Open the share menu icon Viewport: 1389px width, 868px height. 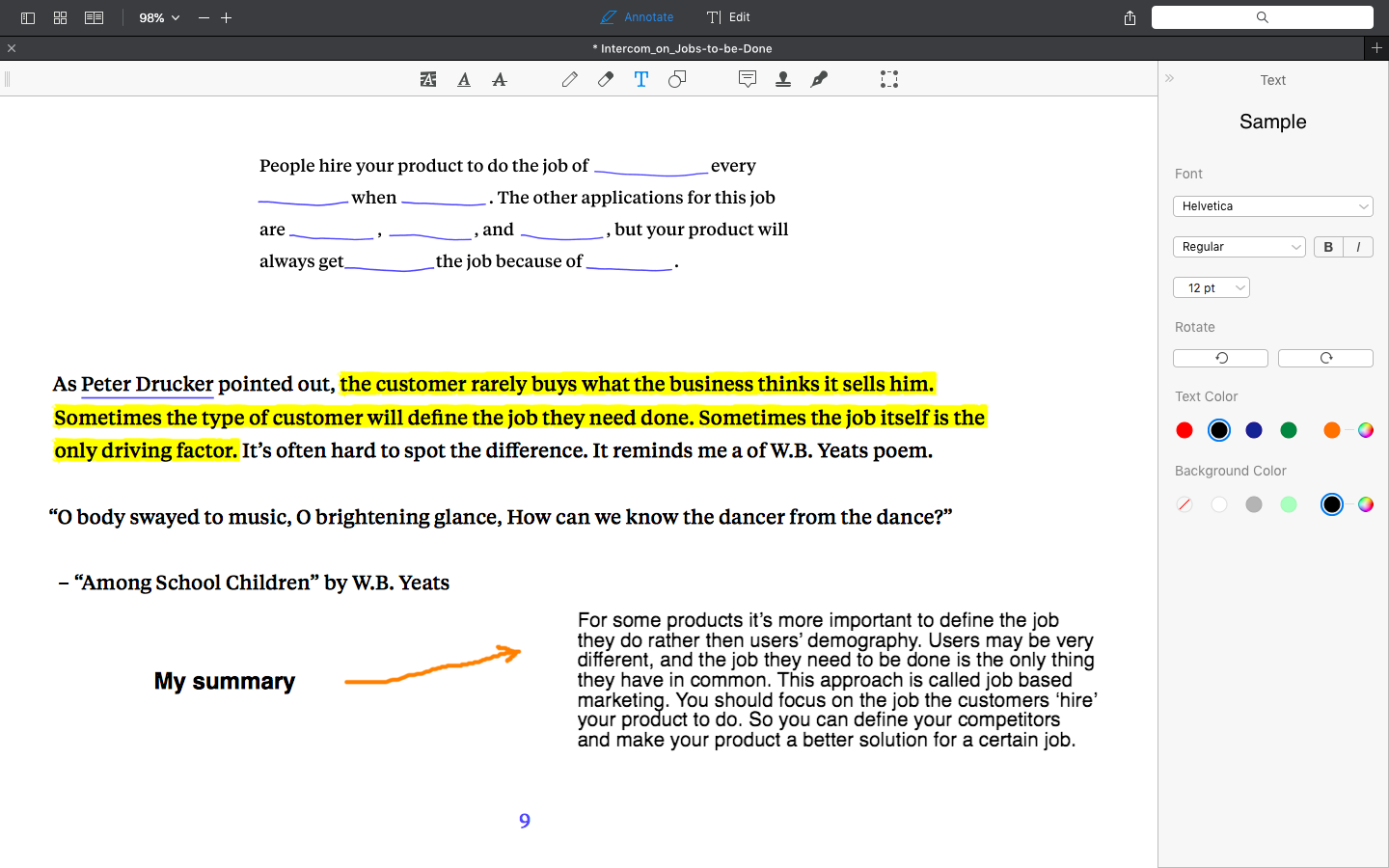pos(1130,17)
